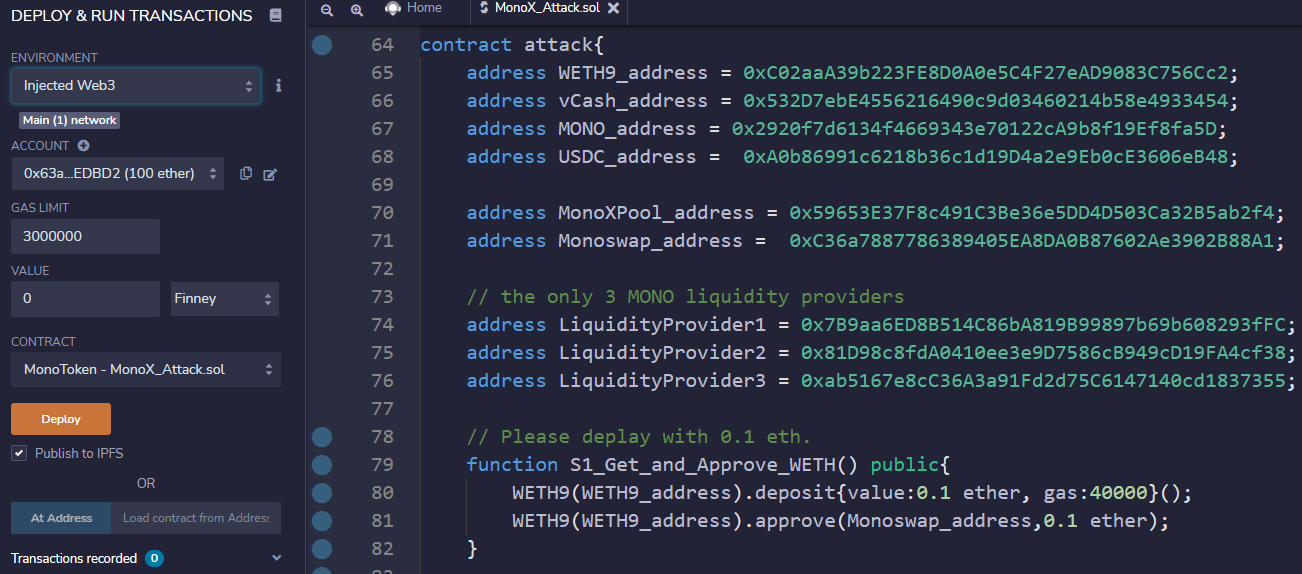Enable Publish to IPFS checkbox
This screenshot has height=574, width=1302.
pyautogui.click(x=19, y=453)
